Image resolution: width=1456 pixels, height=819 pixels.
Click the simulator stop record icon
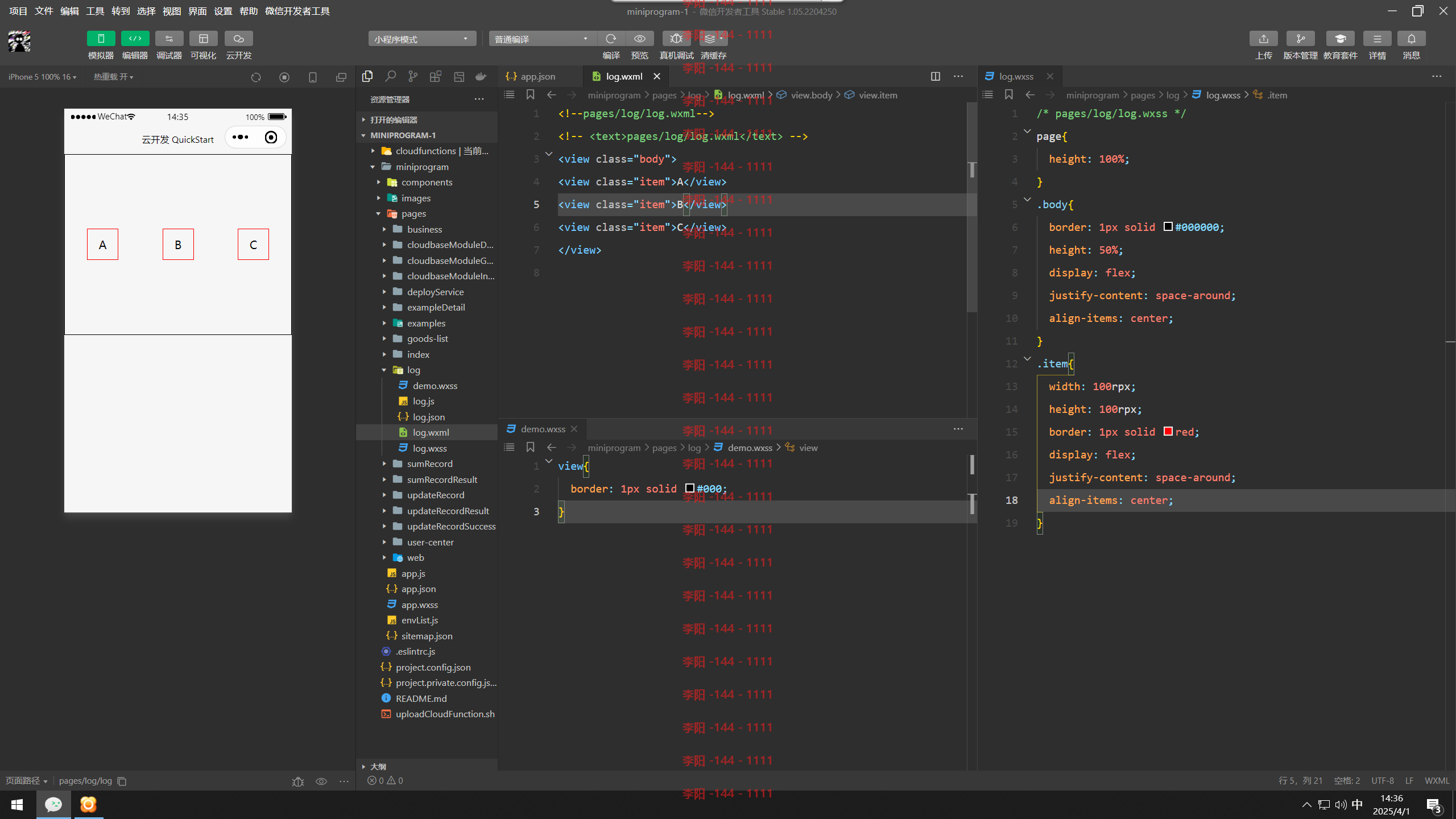pyautogui.click(x=284, y=77)
